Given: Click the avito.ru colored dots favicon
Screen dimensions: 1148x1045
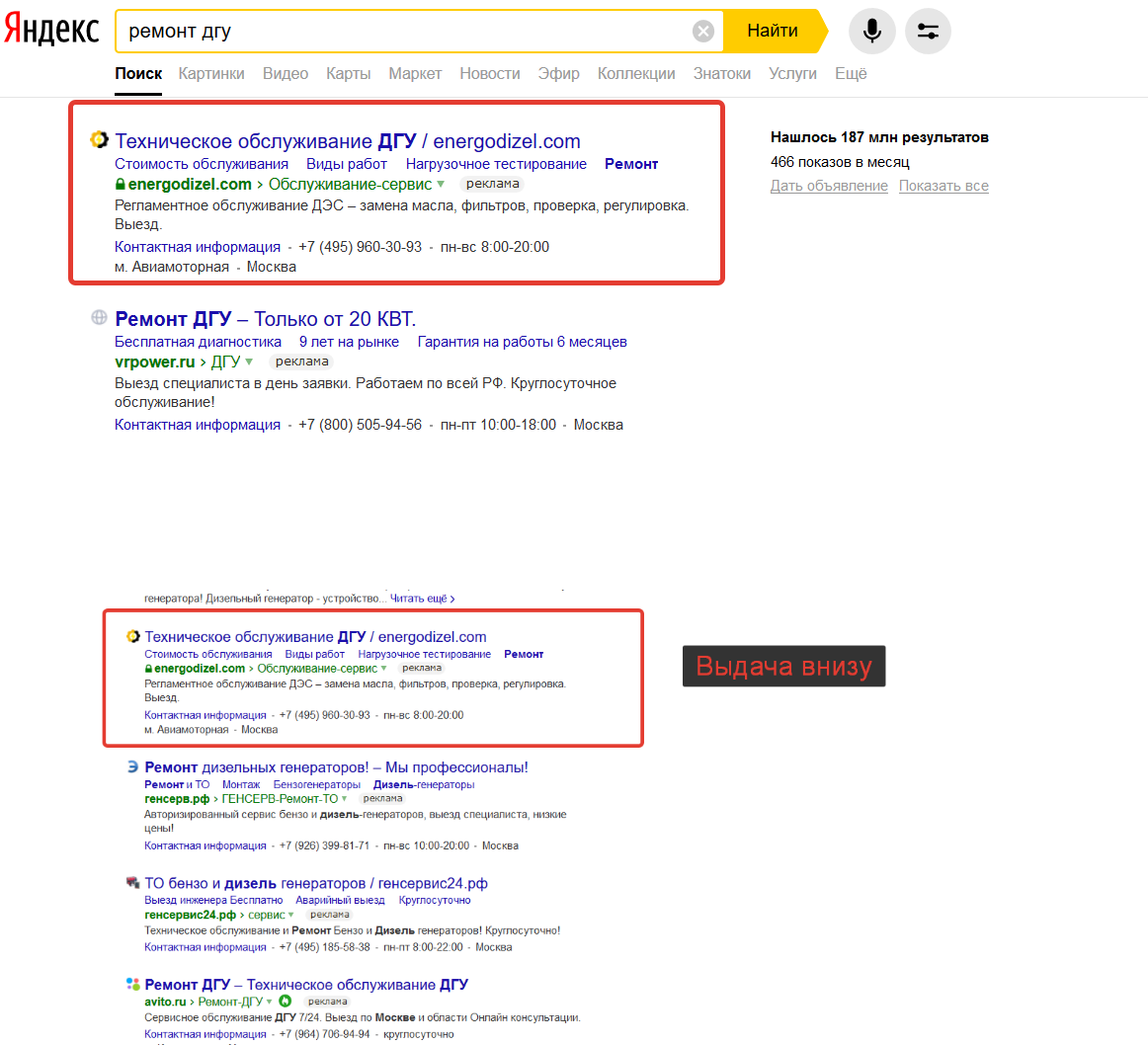Looking at the screenshot, I should click(x=132, y=984).
